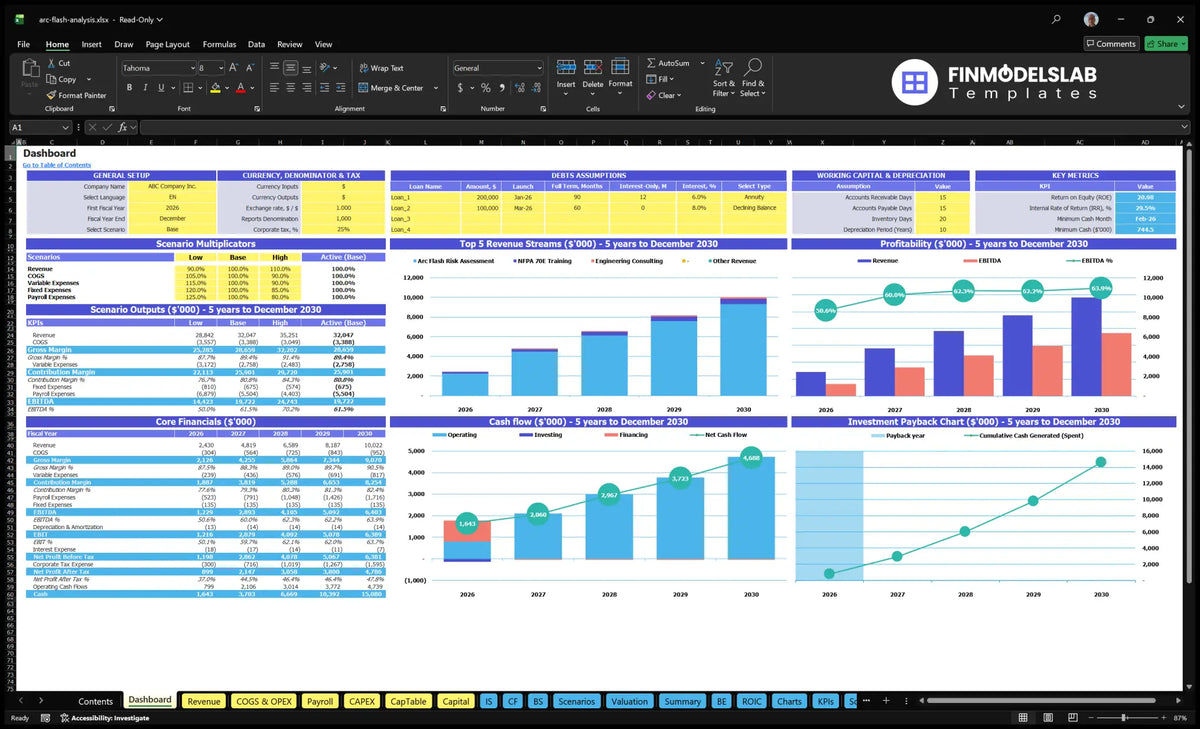Apply Comma Style number format
1200x729 pixels.
tap(501, 88)
